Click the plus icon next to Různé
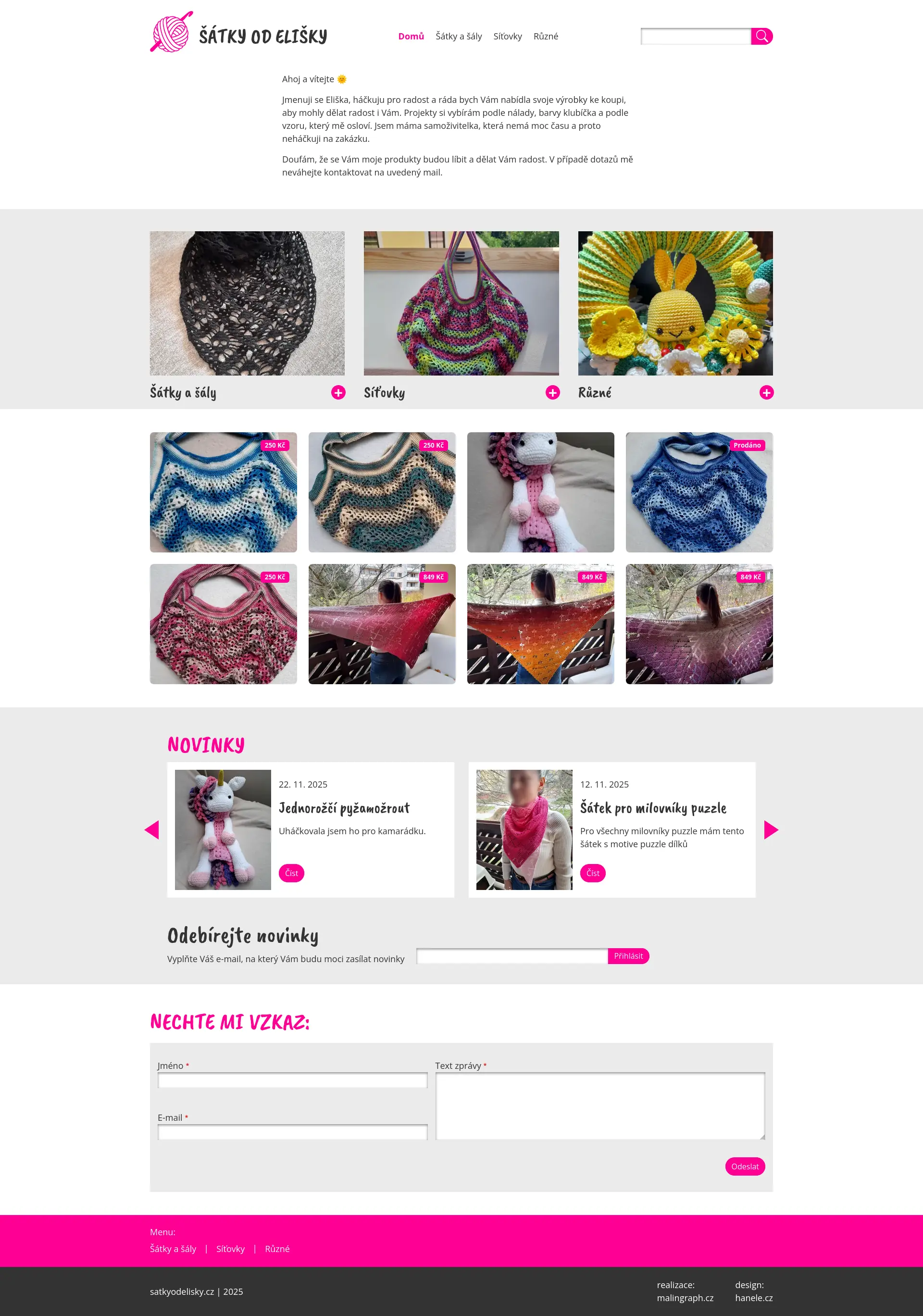923x1316 pixels. point(766,393)
